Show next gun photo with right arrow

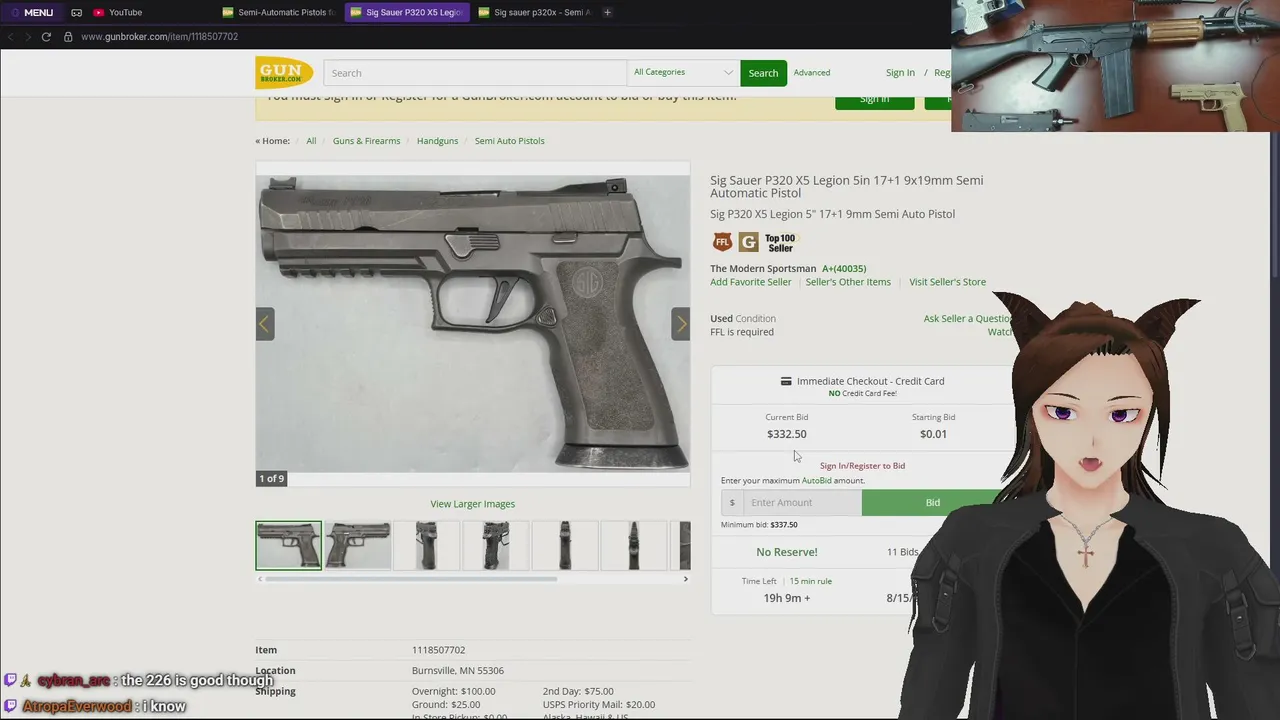point(681,324)
